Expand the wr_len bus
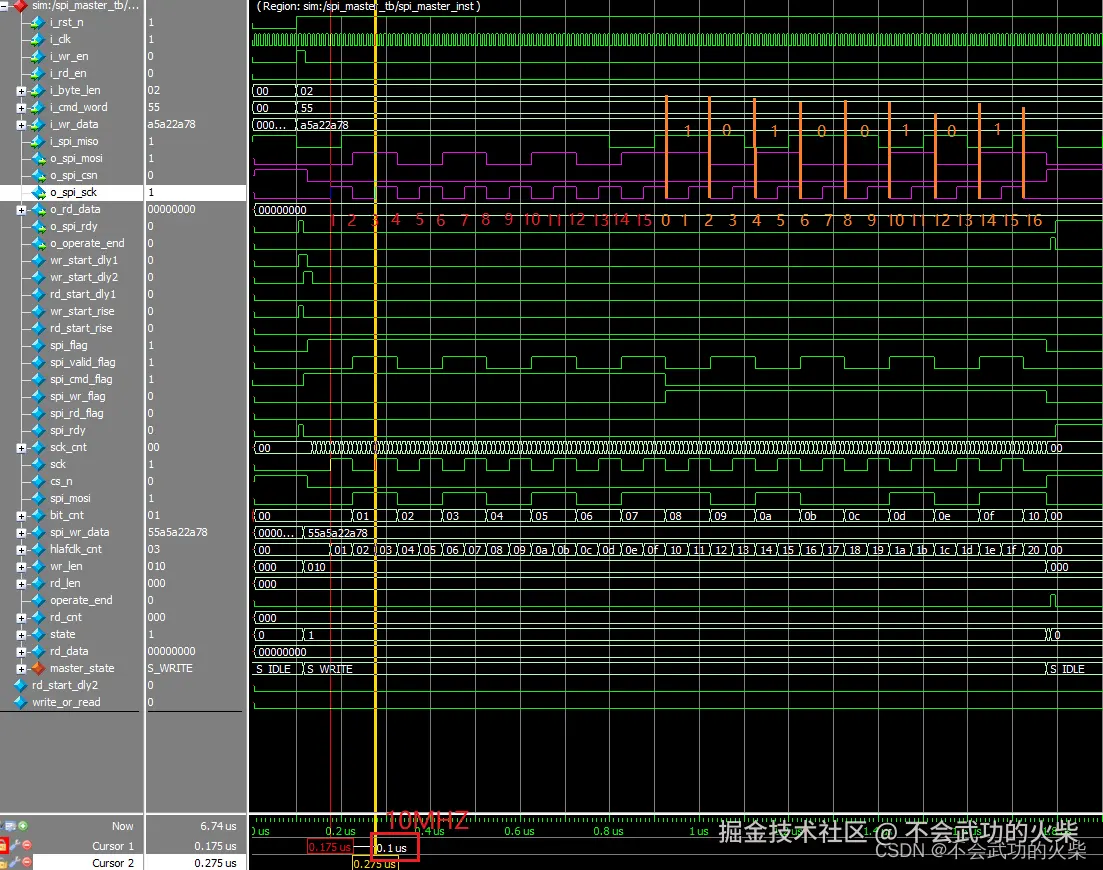This screenshot has height=870, width=1103. point(21,566)
